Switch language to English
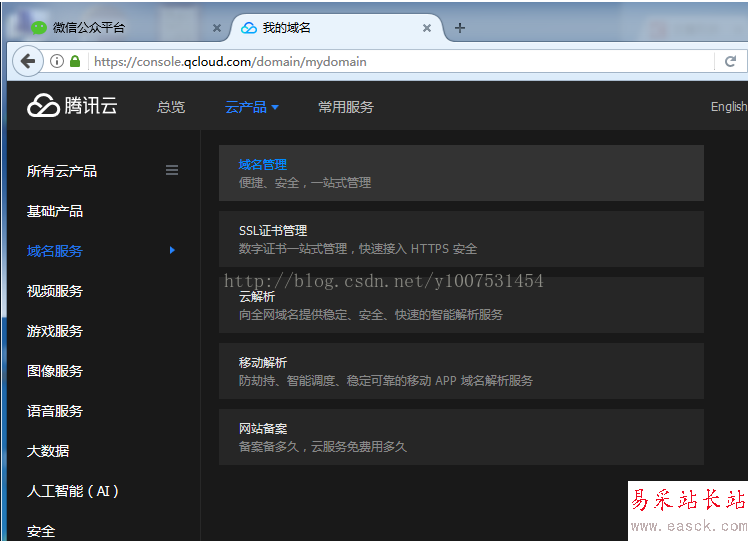Image resolution: width=748 pixels, height=541 pixels. click(x=728, y=106)
